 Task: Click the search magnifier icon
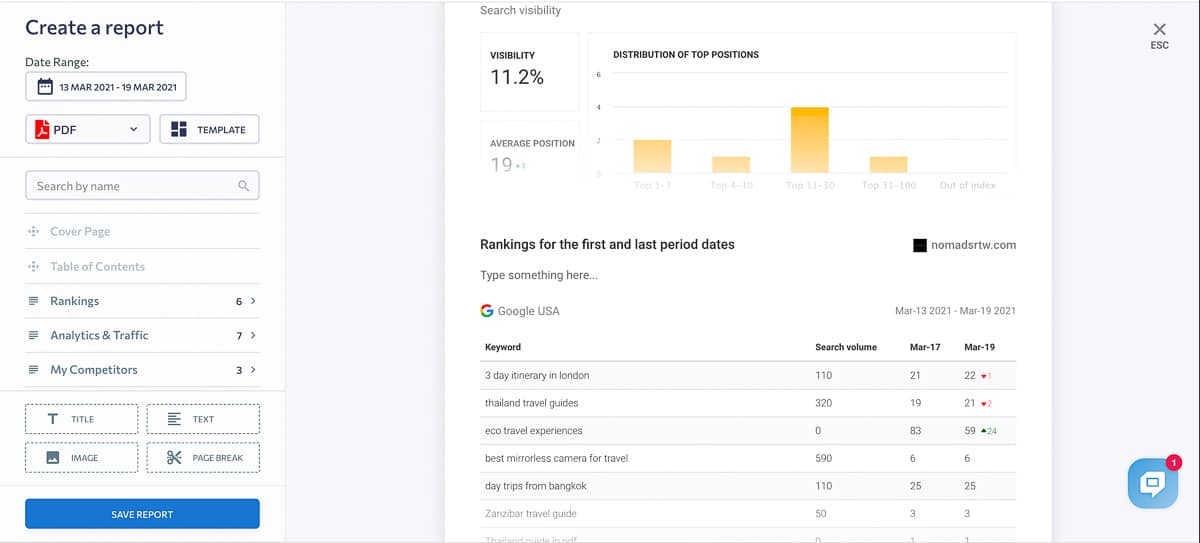tap(243, 186)
